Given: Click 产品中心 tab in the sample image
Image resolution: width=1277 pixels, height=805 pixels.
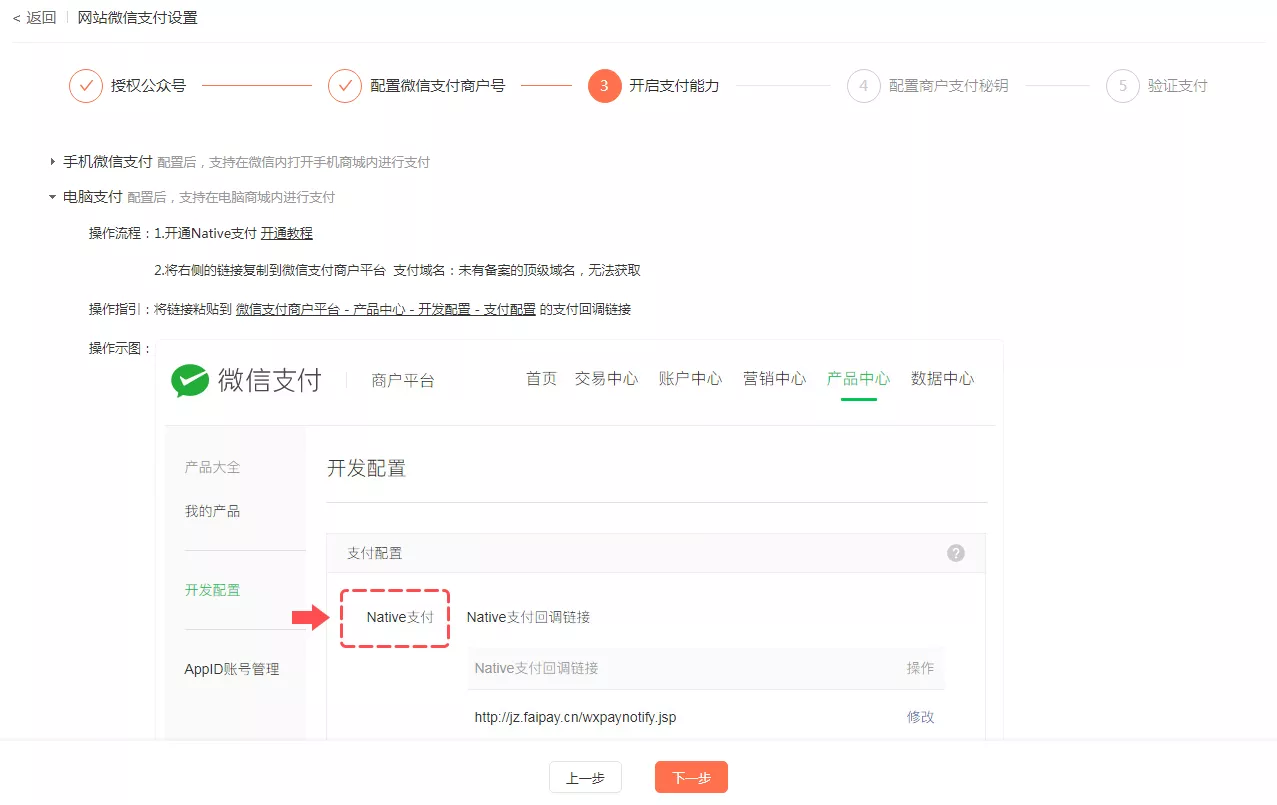Looking at the screenshot, I should [858, 378].
